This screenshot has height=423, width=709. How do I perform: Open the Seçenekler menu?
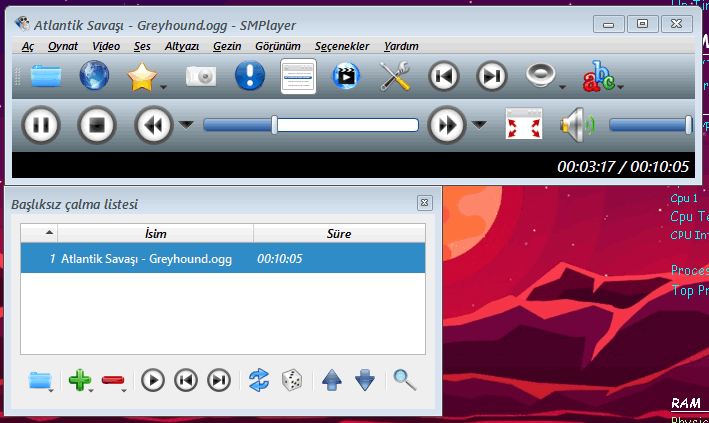click(342, 46)
